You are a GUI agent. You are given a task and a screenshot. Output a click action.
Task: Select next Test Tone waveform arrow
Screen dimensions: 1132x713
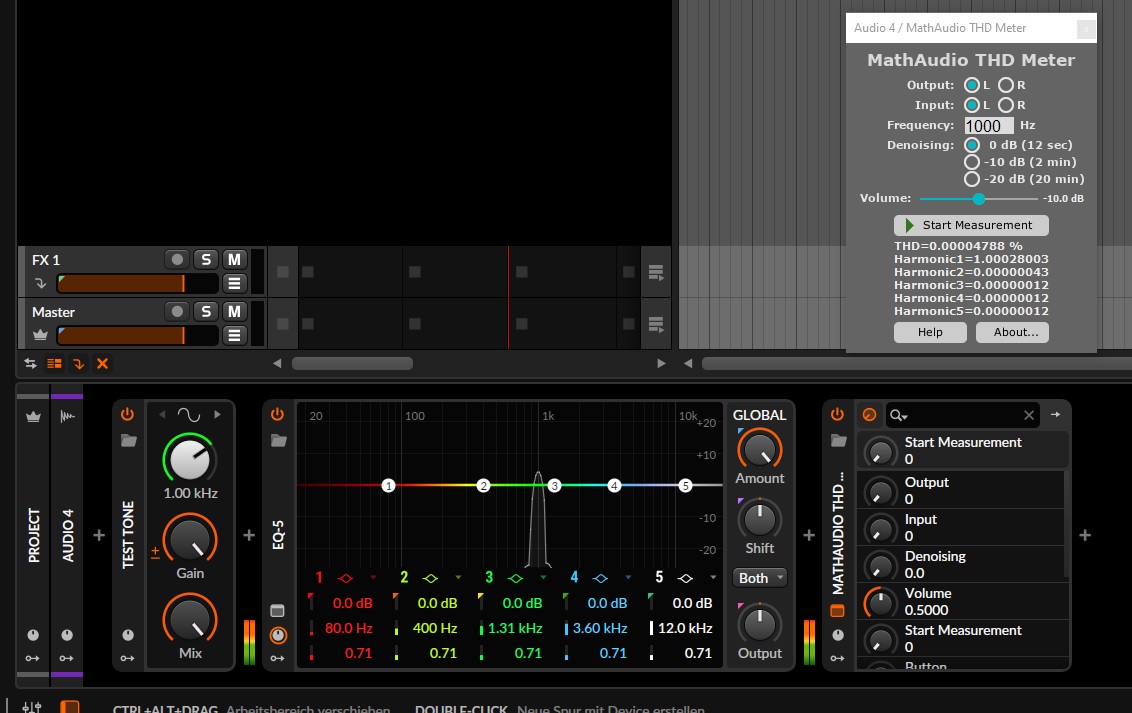[217, 414]
